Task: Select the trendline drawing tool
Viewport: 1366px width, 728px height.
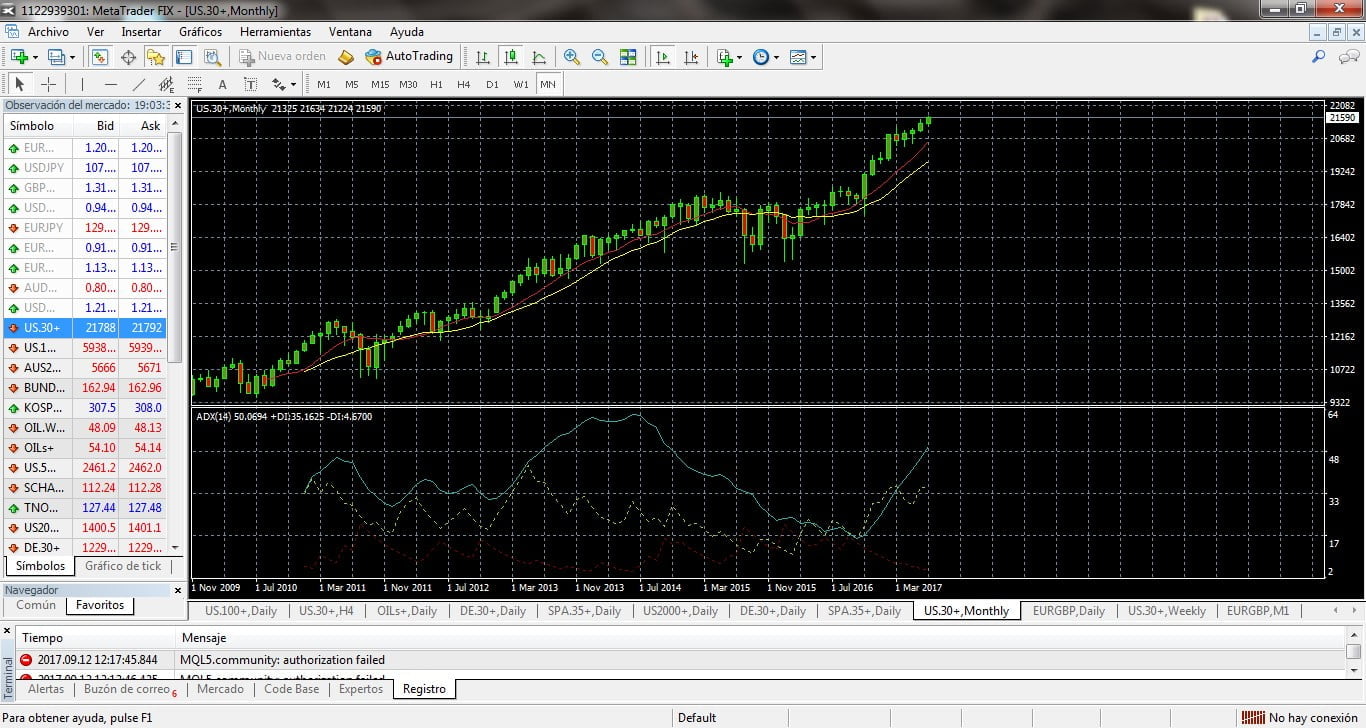Action: click(x=139, y=84)
